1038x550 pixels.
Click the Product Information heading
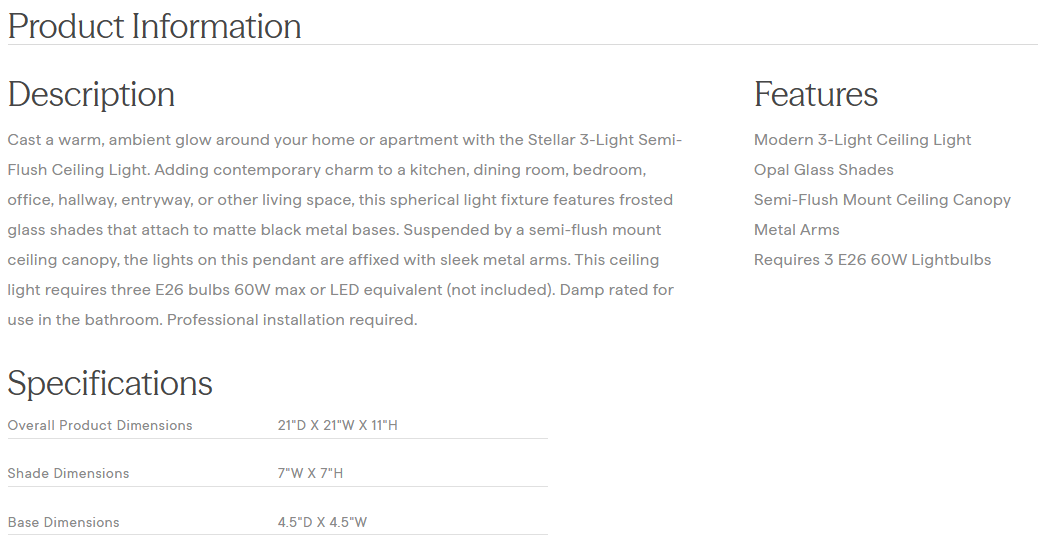point(154,26)
